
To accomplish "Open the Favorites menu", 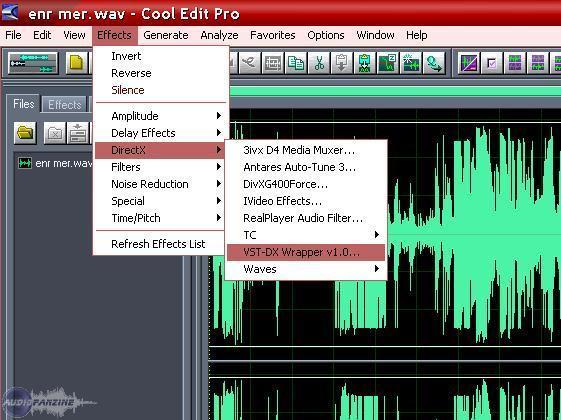I will (x=273, y=35).
